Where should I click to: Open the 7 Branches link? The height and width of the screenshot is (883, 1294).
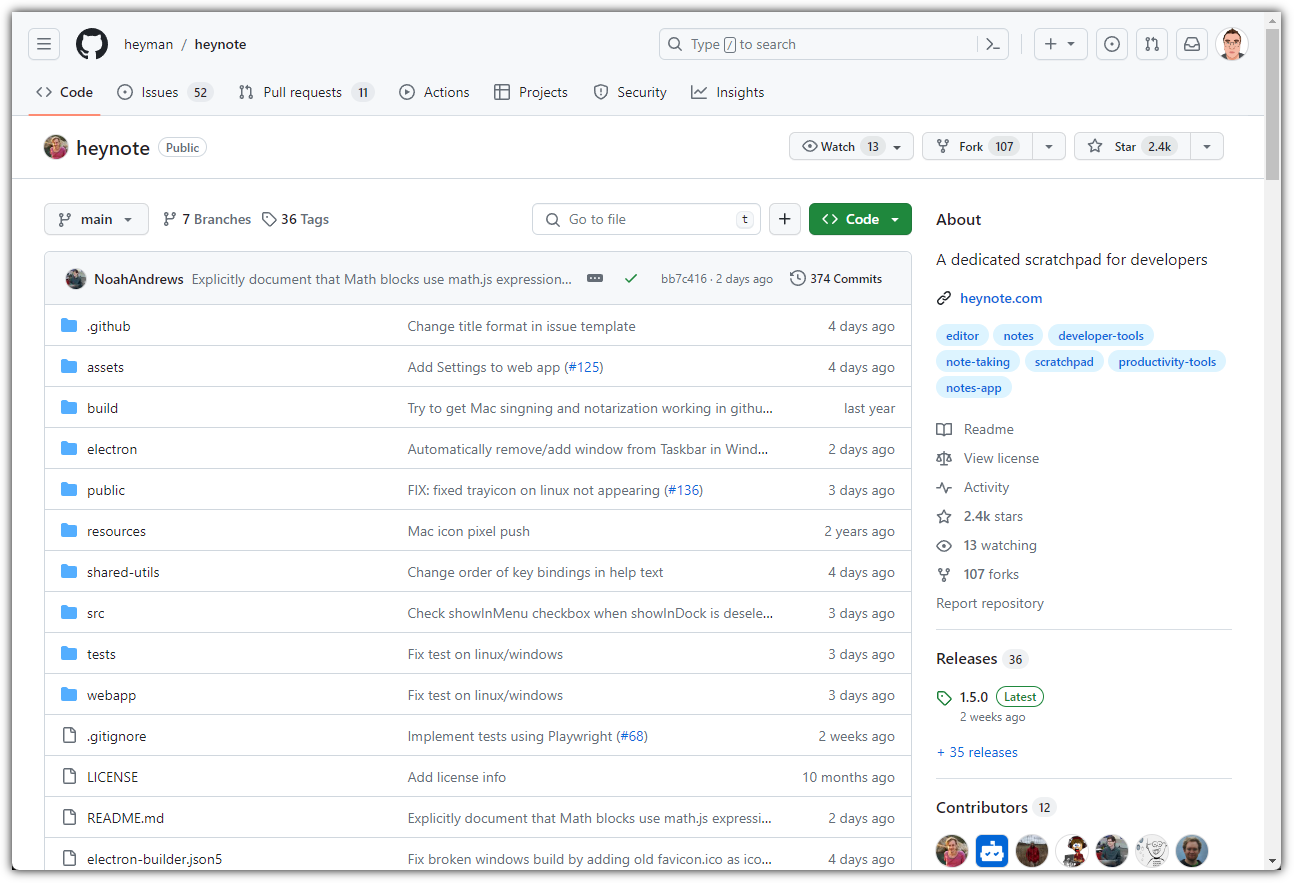[207, 219]
